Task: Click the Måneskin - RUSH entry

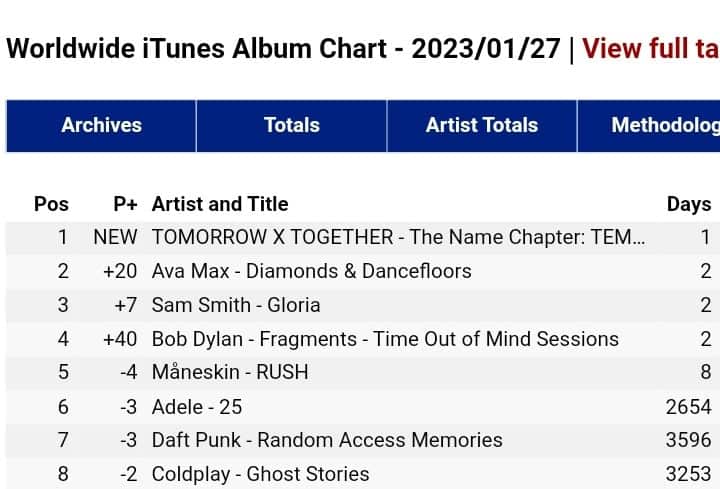Action: click(230, 372)
